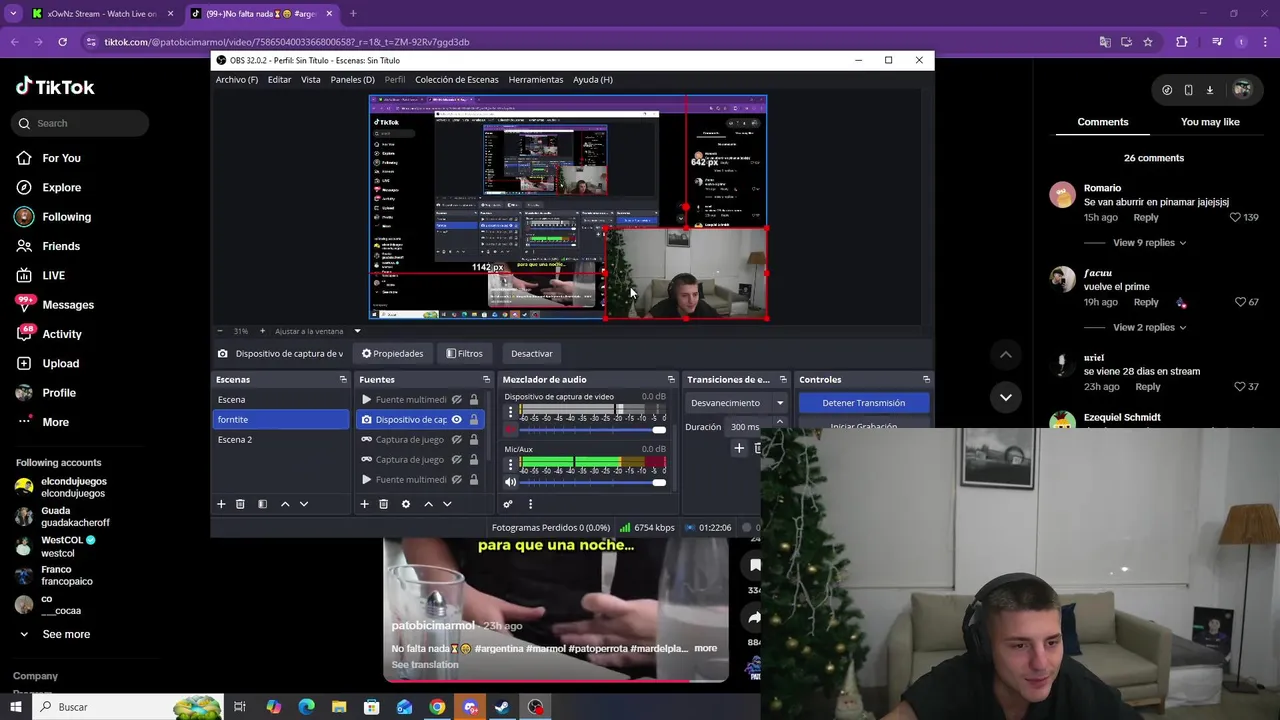The image size is (1280, 720).
Task: Add a new scene in Escenas panel
Action: click(x=221, y=504)
